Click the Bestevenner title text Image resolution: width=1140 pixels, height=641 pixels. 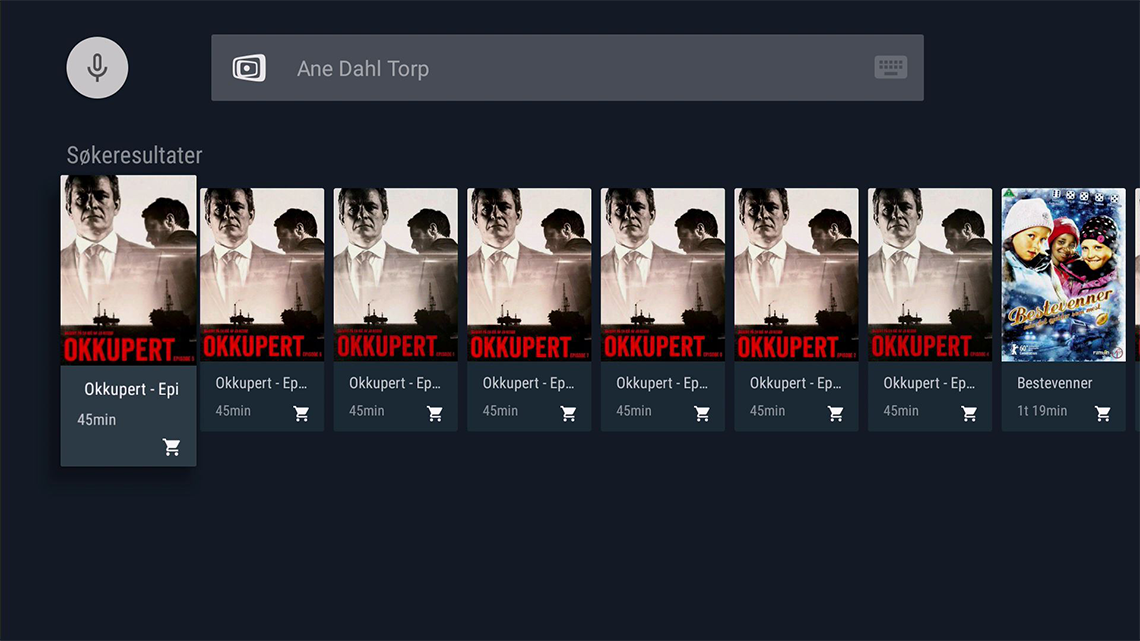click(1054, 383)
